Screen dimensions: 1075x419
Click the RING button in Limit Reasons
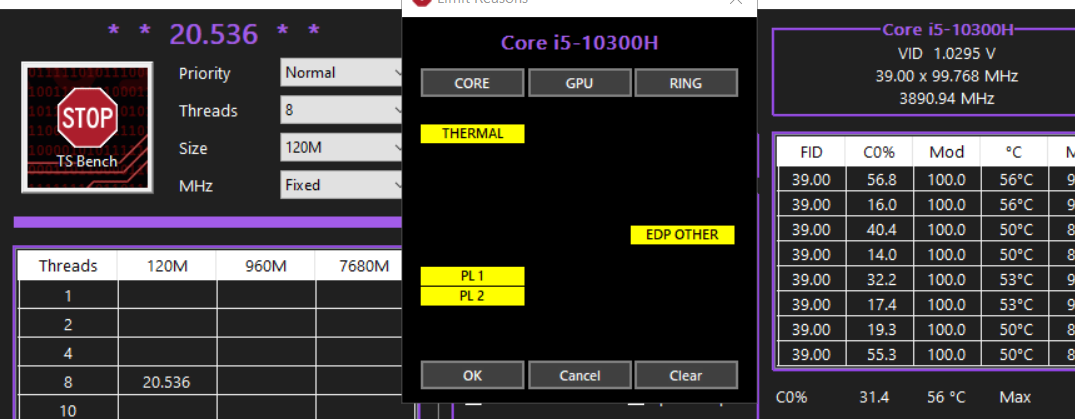point(686,83)
